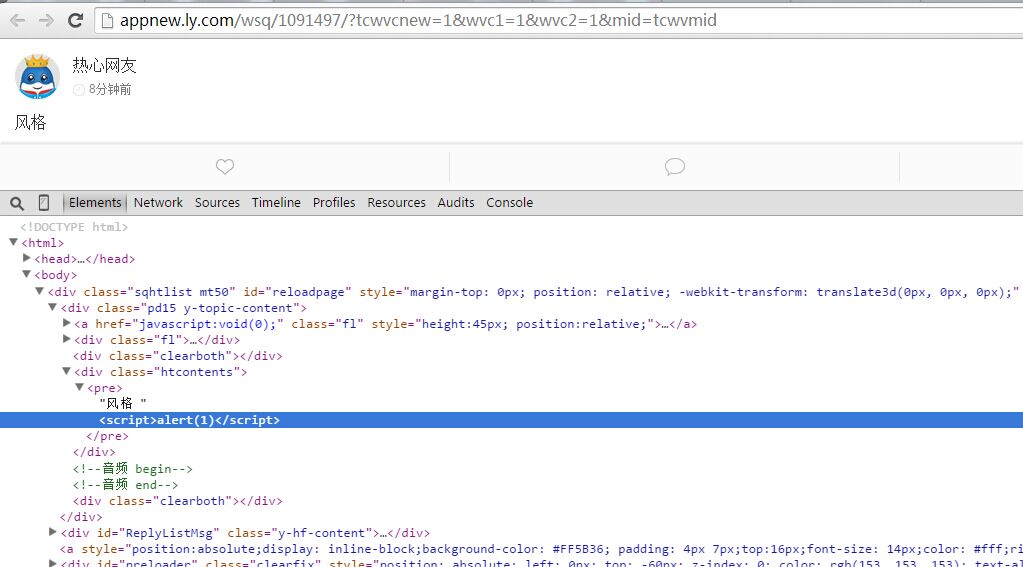
Task: Collapse the html node
Action: point(13,242)
